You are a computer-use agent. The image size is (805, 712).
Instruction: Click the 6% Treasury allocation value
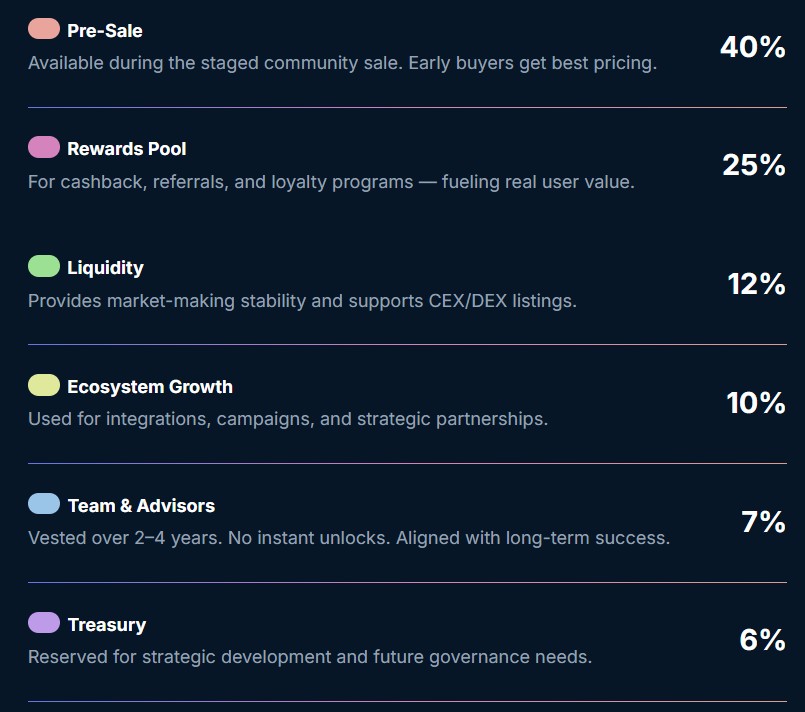click(762, 640)
